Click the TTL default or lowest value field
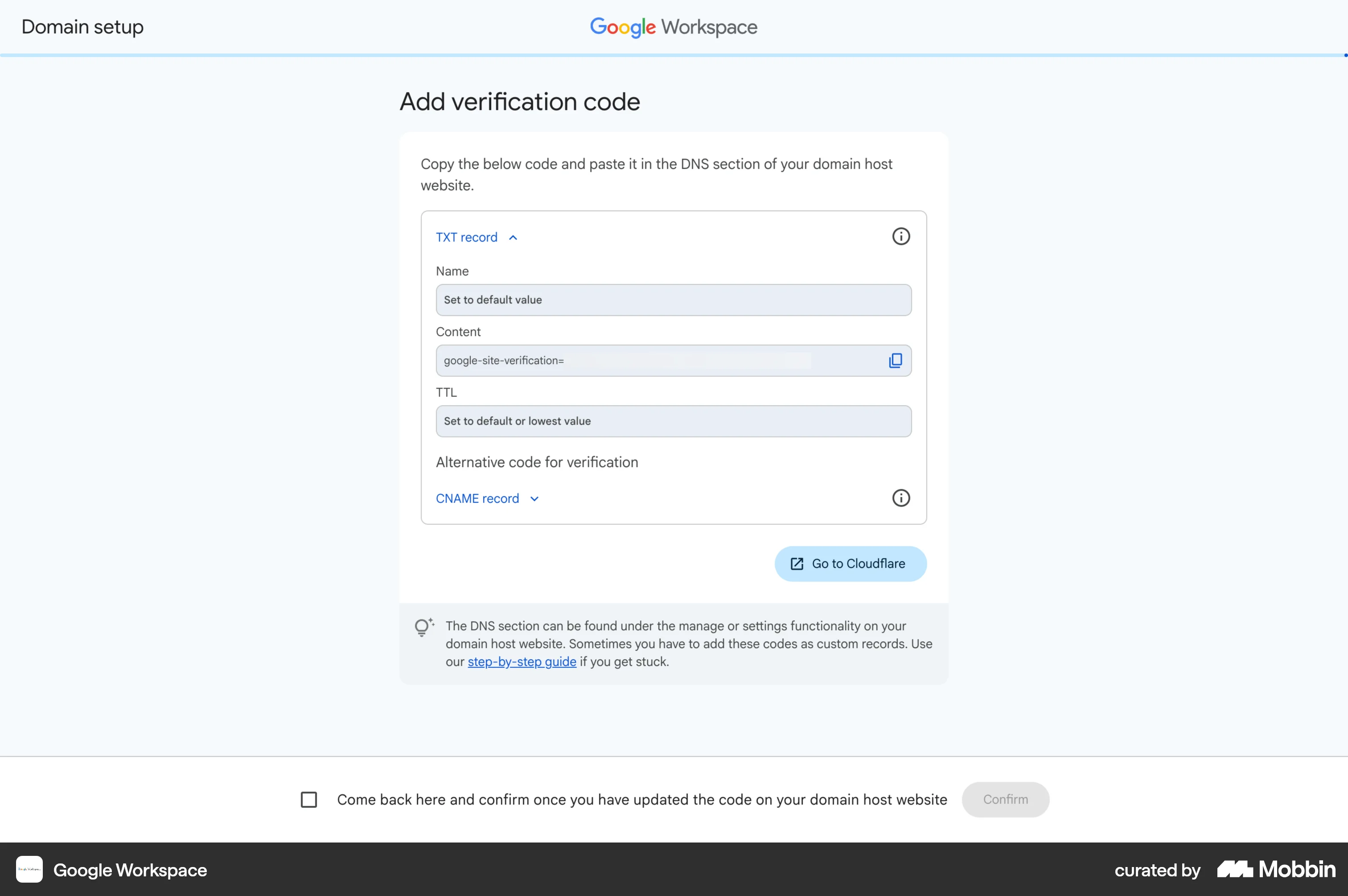The width and height of the screenshot is (1348, 896). coord(674,421)
